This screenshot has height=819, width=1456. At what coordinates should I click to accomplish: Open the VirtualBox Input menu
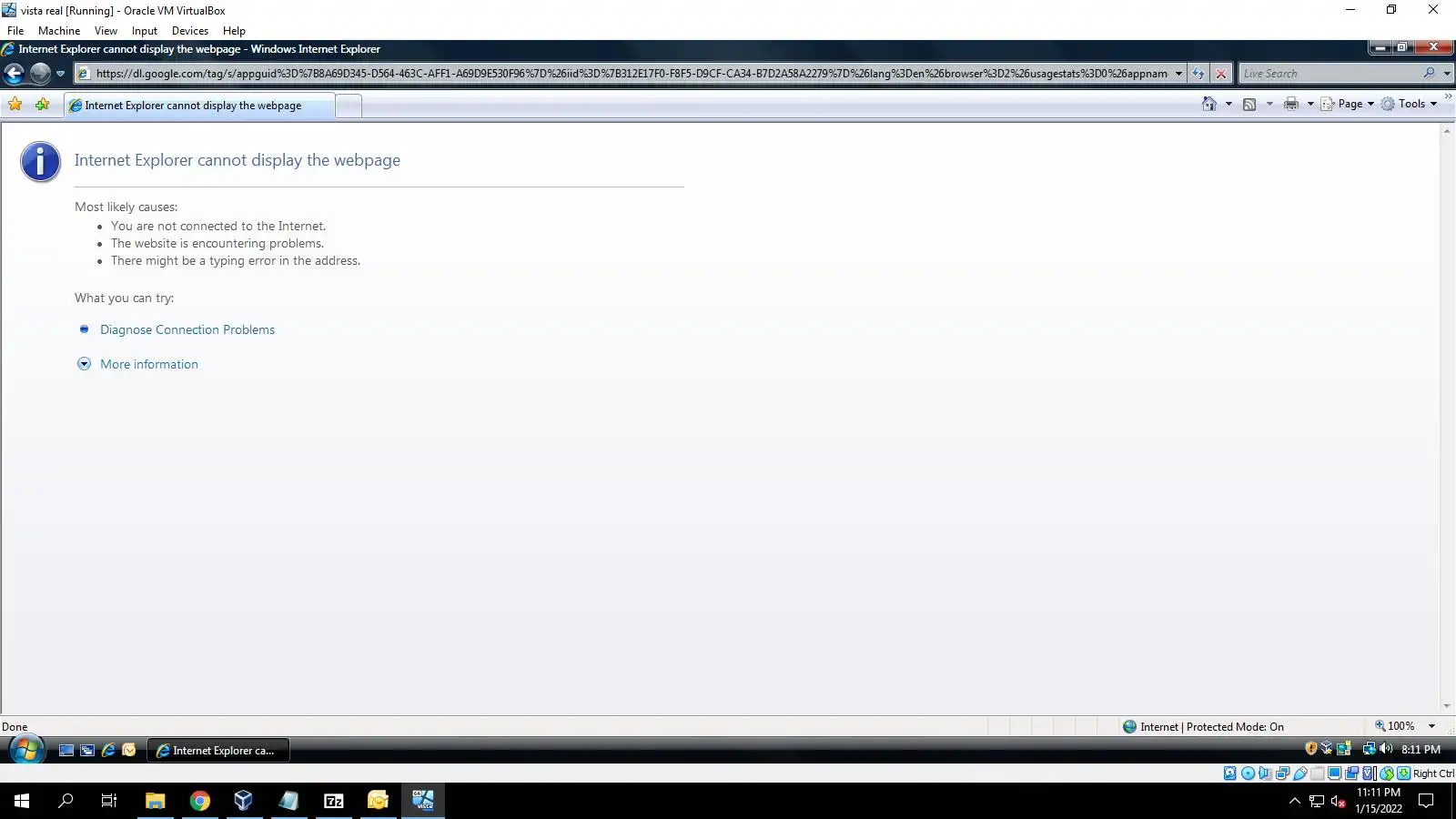pyautogui.click(x=144, y=30)
